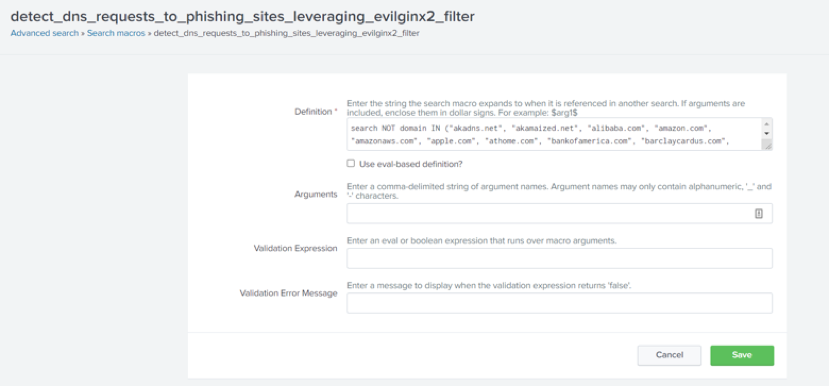Click the Arguments field label
This screenshot has height=386, width=829.
click(316, 195)
